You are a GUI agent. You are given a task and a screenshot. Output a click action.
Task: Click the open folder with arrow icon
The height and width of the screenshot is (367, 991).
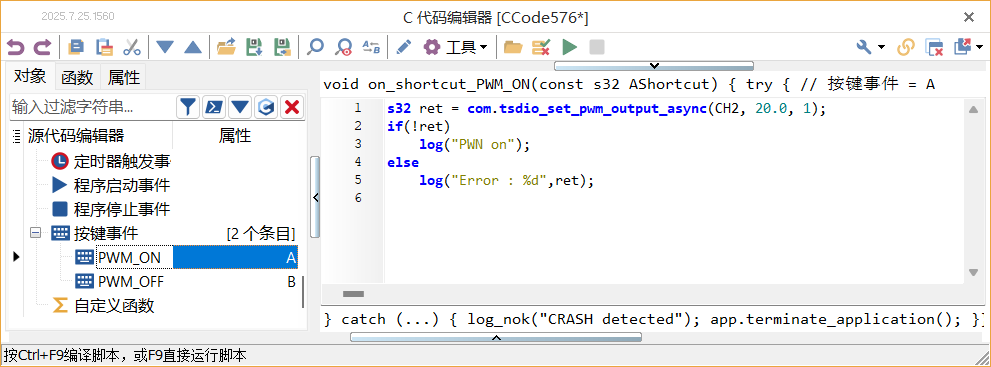click(x=226, y=47)
